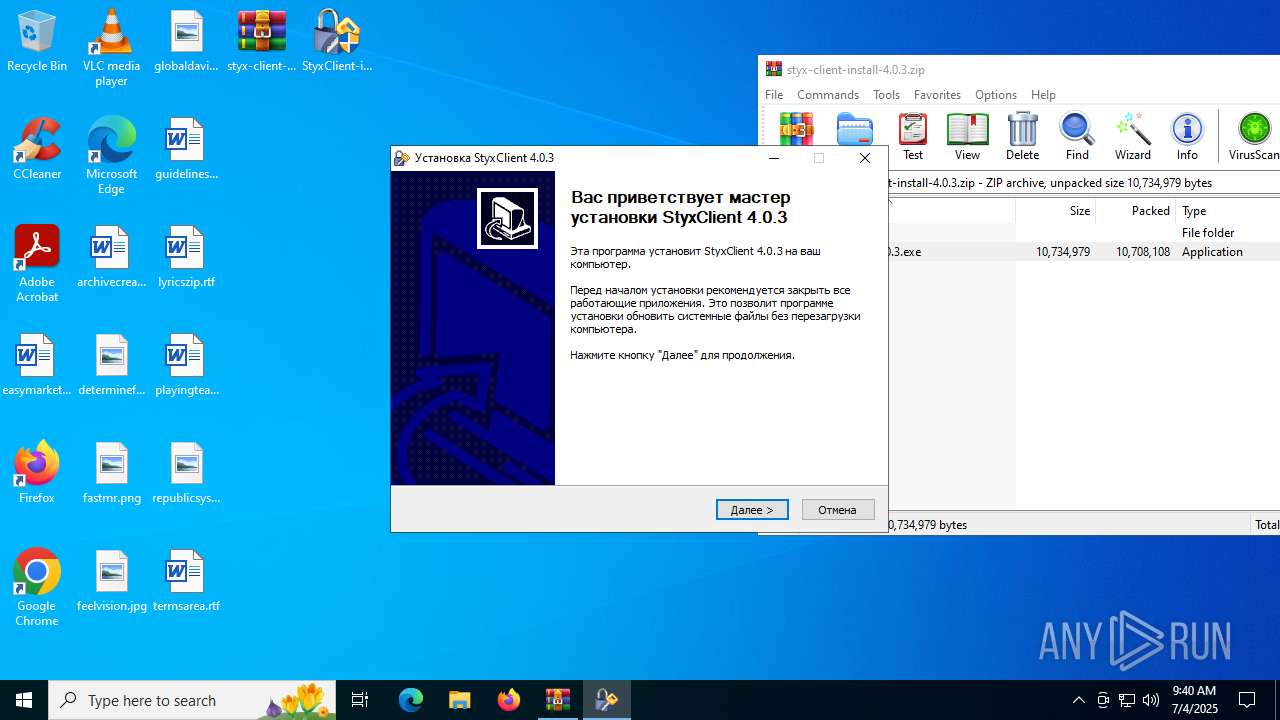Image resolution: width=1280 pixels, height=720 pixels.
Task: Open the Windows Start button
Action: [x=24, y=700]
